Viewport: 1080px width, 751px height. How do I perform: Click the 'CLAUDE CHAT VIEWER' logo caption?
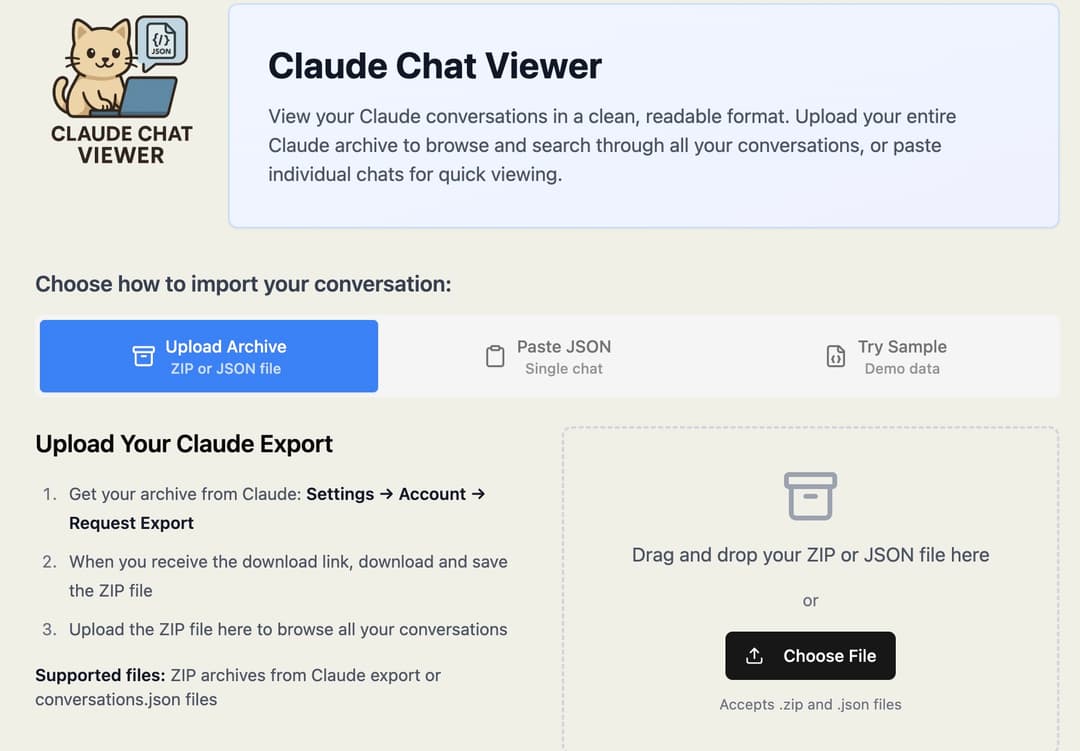121,145
